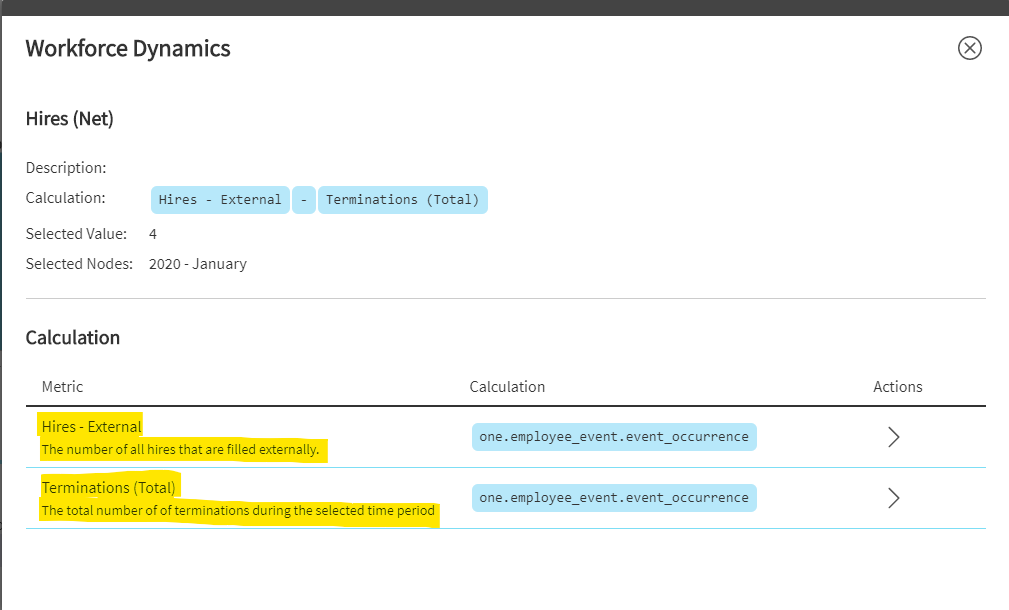1009x610 pixels.
Task: Click the Calculation column header
Action: pyautogui.click(x=507, y=387)
